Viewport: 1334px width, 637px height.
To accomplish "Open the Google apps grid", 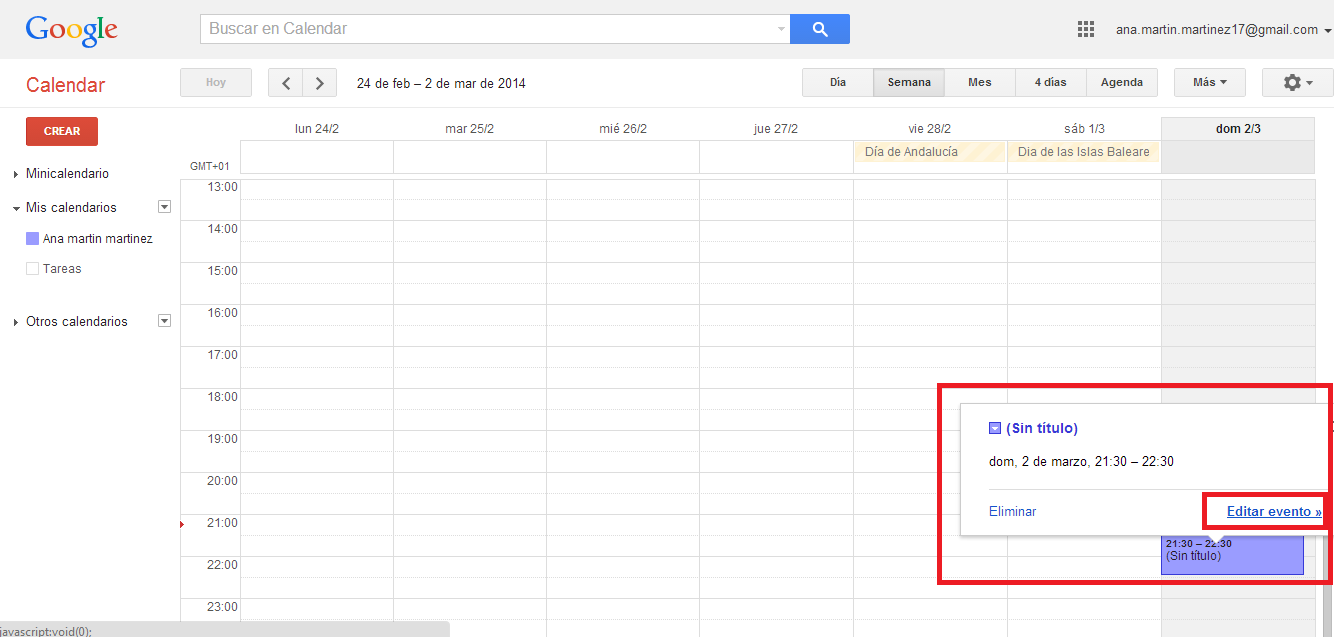I will [1086, 29].
